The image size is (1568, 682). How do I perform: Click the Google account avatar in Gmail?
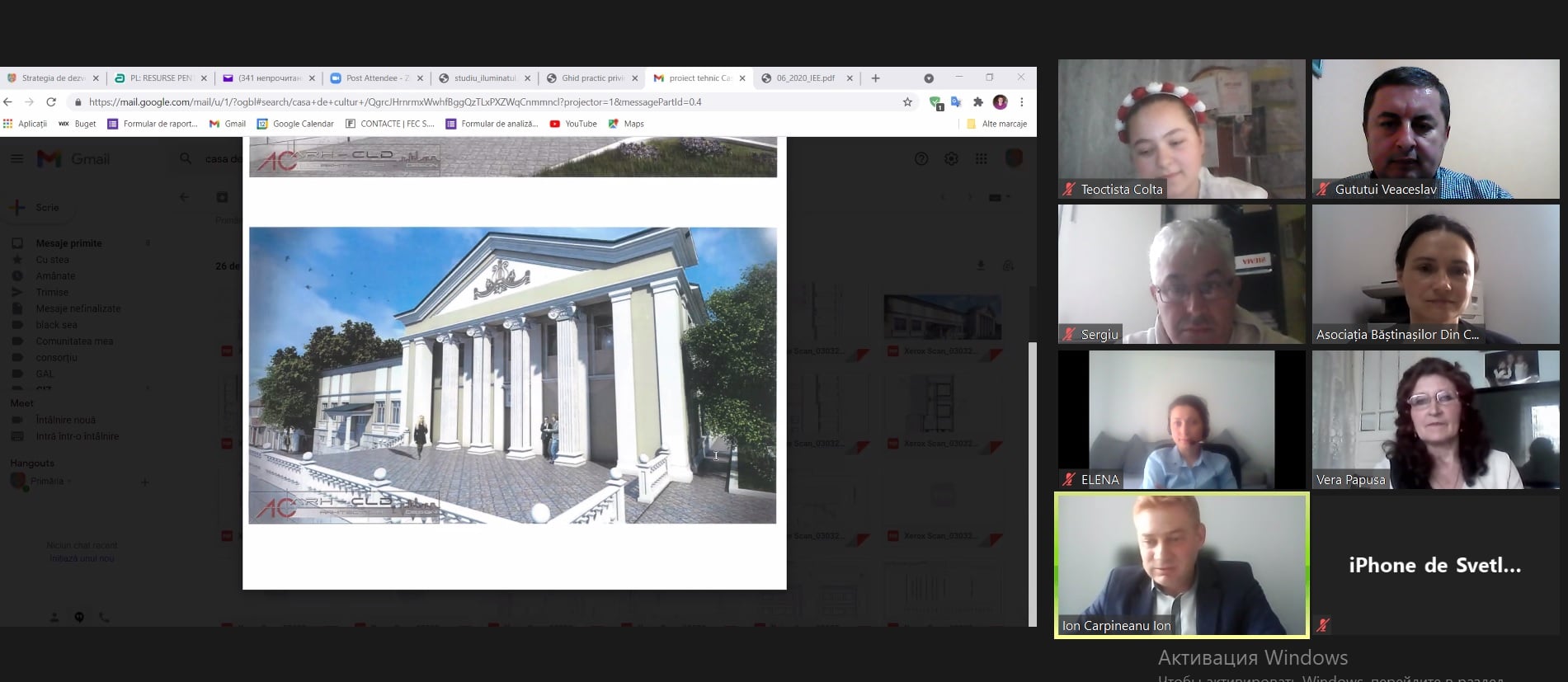click(x=1014, y=158)
